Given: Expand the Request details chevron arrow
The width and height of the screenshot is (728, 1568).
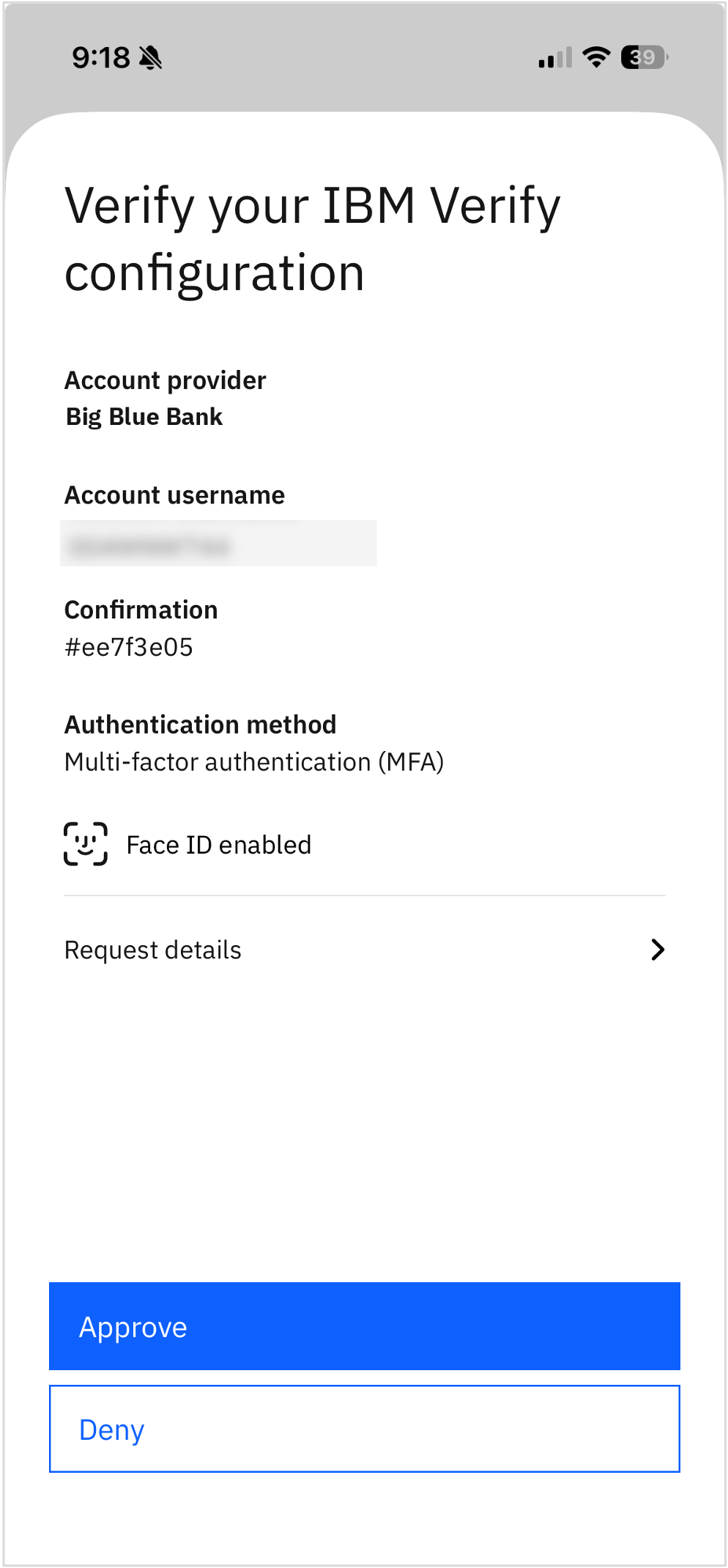Looking at the screenshot, I should 658,950.
